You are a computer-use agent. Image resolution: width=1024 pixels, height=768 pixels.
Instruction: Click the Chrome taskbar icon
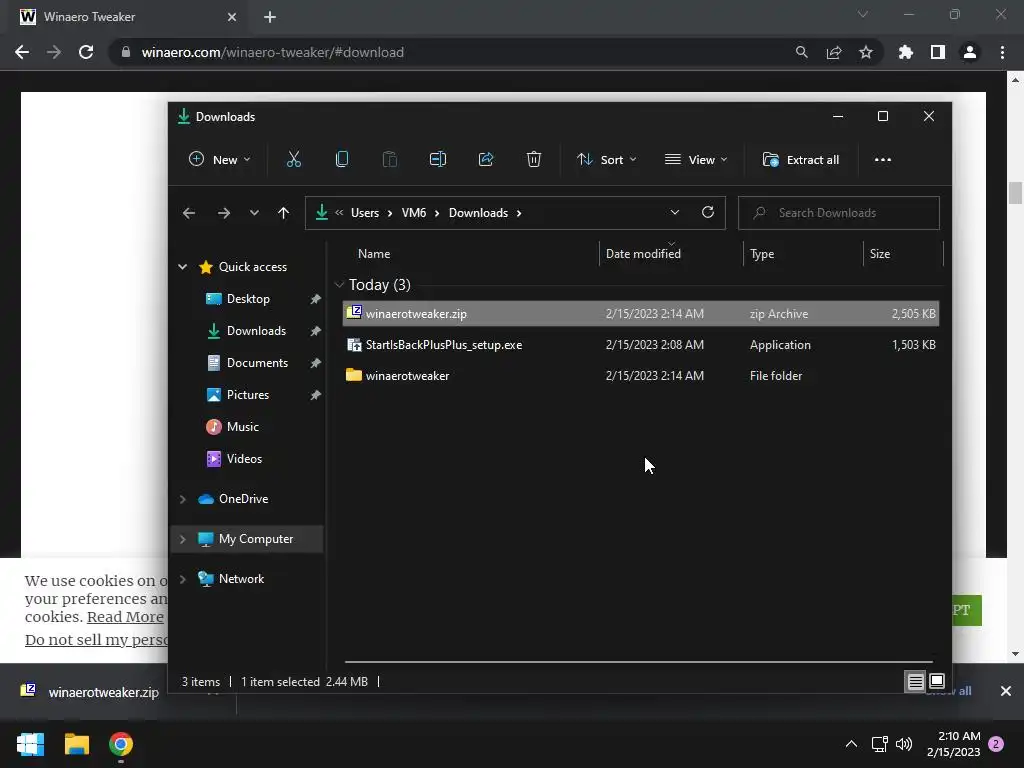(121, 744)
